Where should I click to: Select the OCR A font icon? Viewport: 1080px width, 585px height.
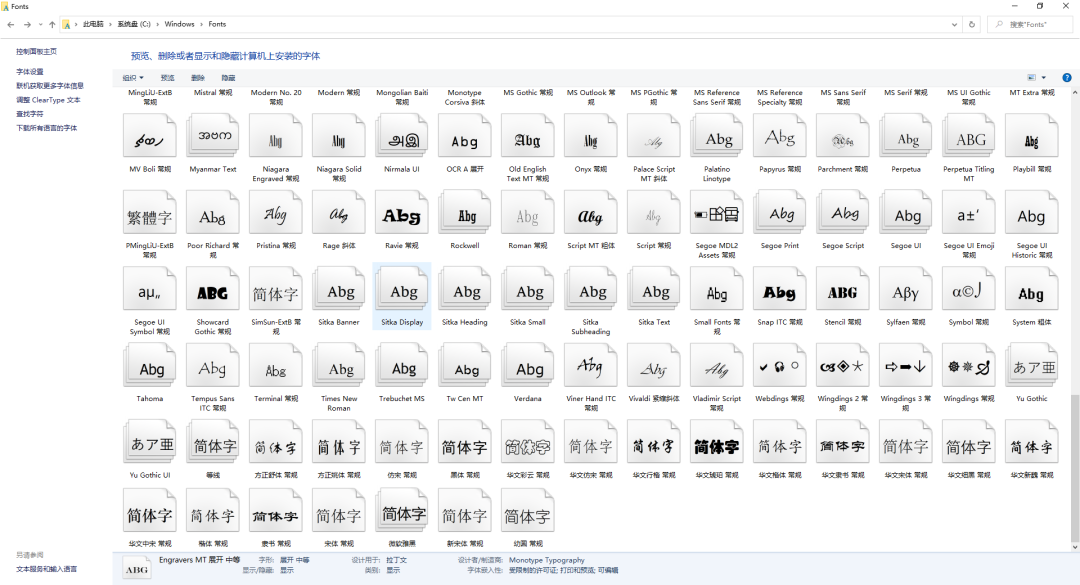click(465, 137)
